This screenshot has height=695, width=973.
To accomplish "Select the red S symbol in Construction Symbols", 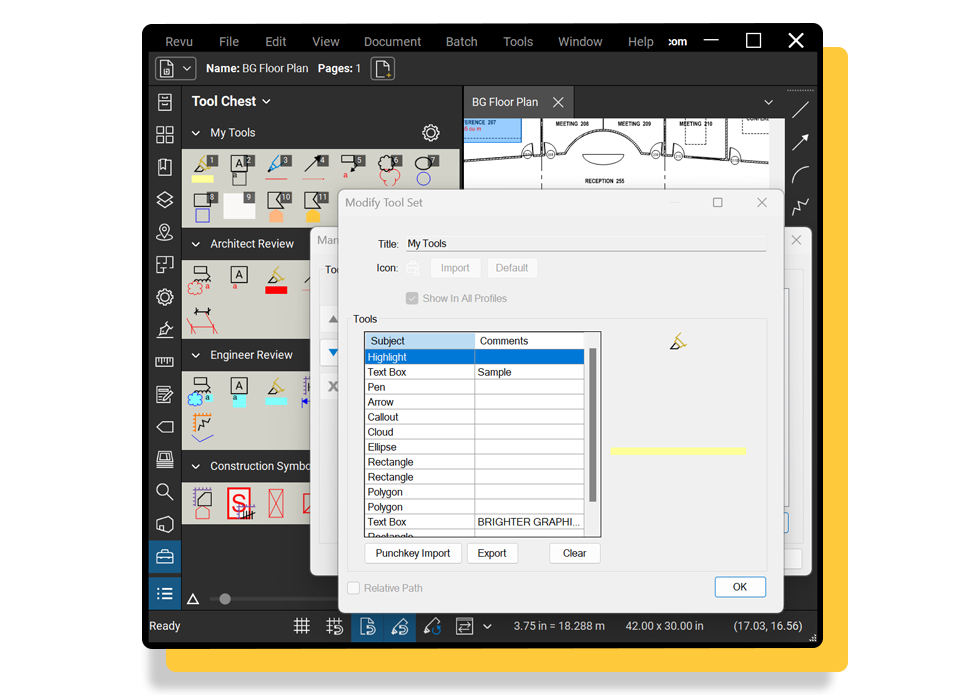I will coord(240,503).
